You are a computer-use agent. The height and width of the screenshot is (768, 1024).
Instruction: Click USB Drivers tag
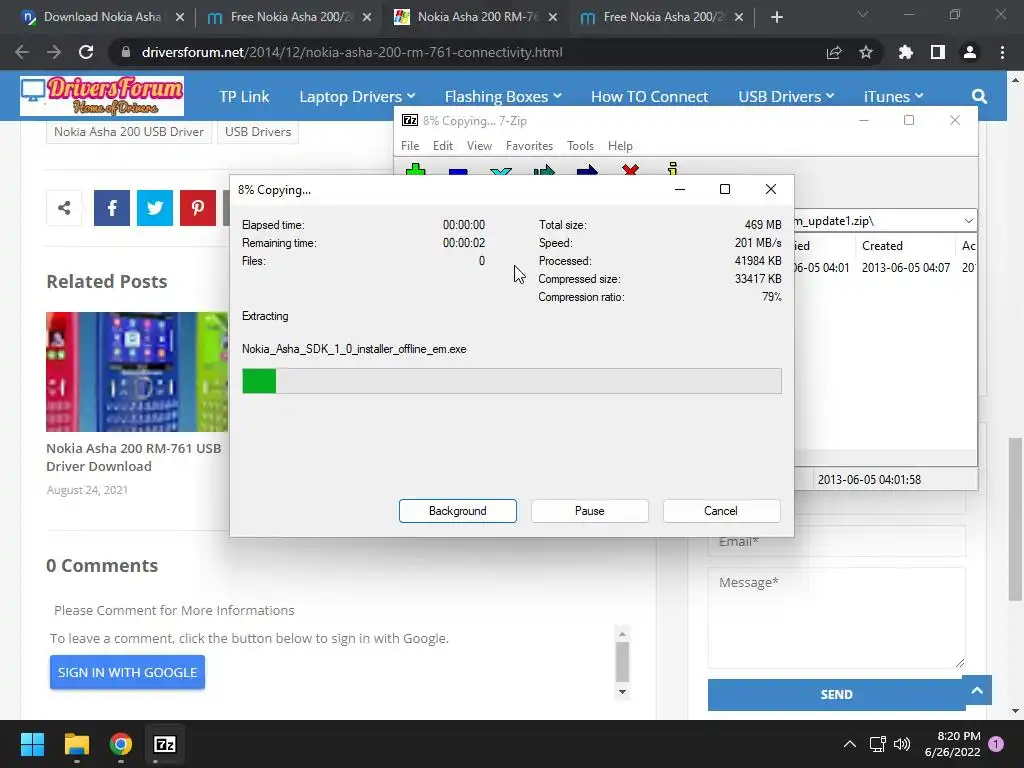(x=258, y=131)
